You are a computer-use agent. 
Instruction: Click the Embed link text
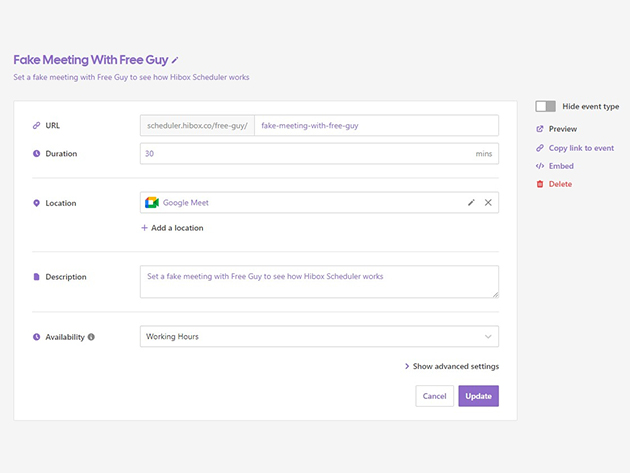(561, 166)
